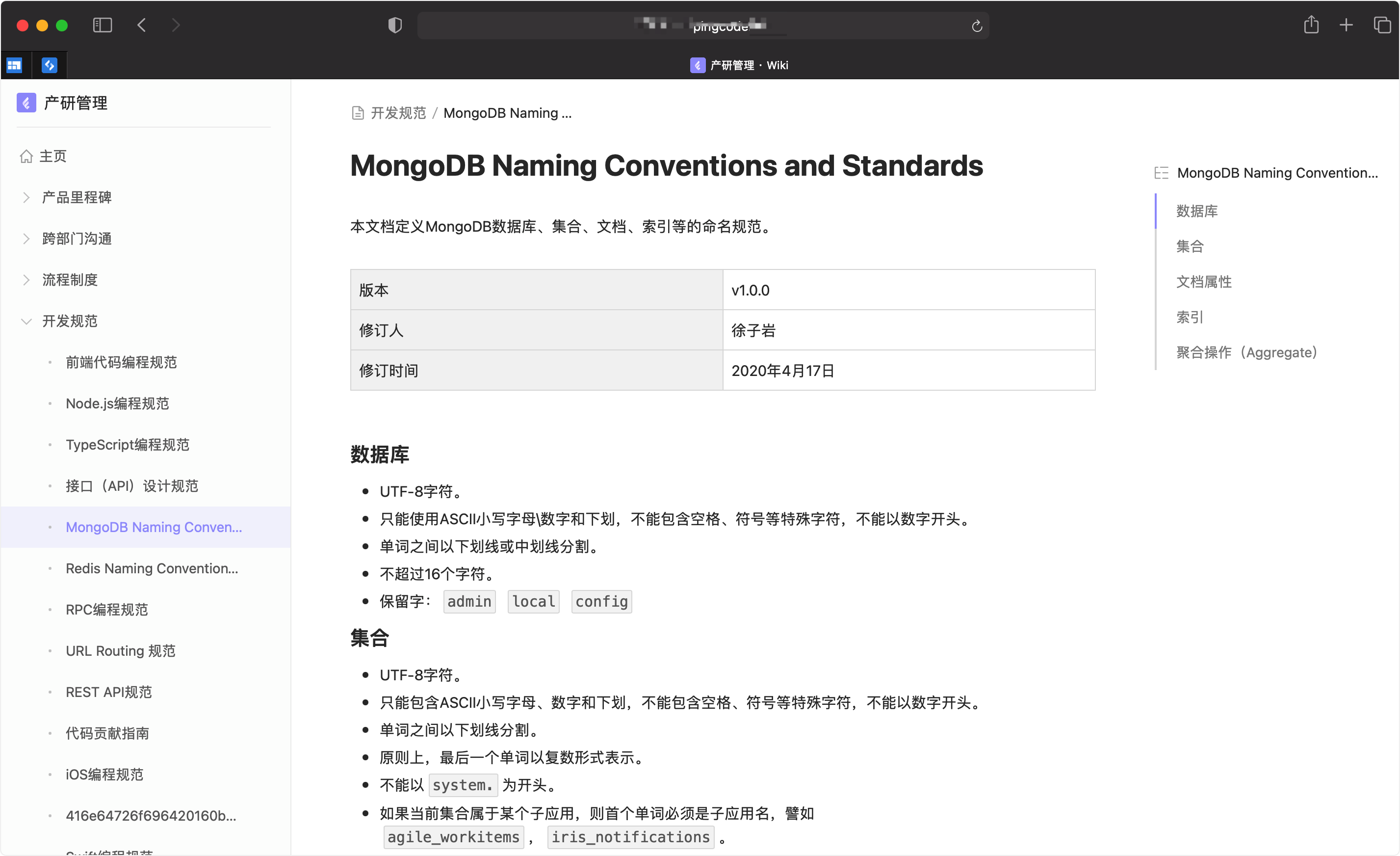
Task: Expand the 跨部门沟通 section
Action: tap(26, 239)
